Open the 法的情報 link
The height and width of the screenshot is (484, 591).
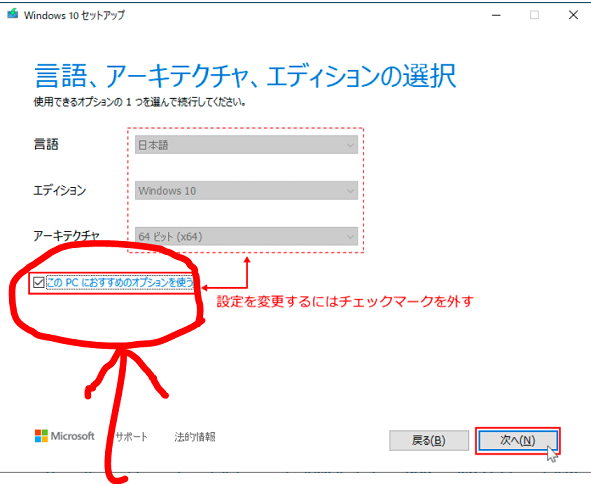pyautogui.click(x=195, y=437)
